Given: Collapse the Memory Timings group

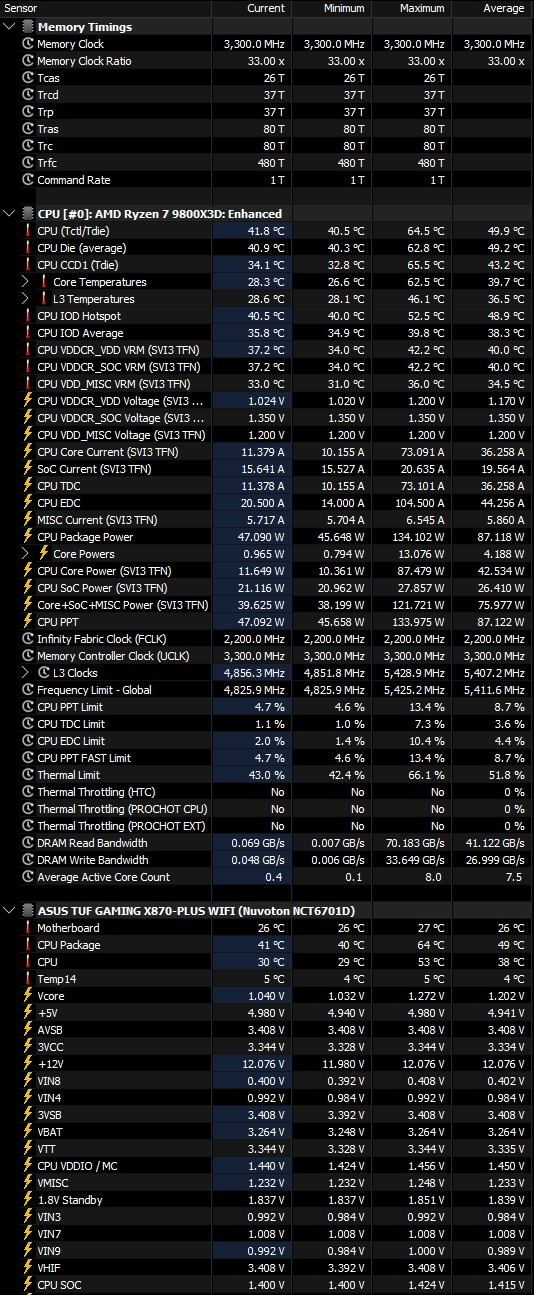Looking at the screenshot, I should click(x=9, y=27).
